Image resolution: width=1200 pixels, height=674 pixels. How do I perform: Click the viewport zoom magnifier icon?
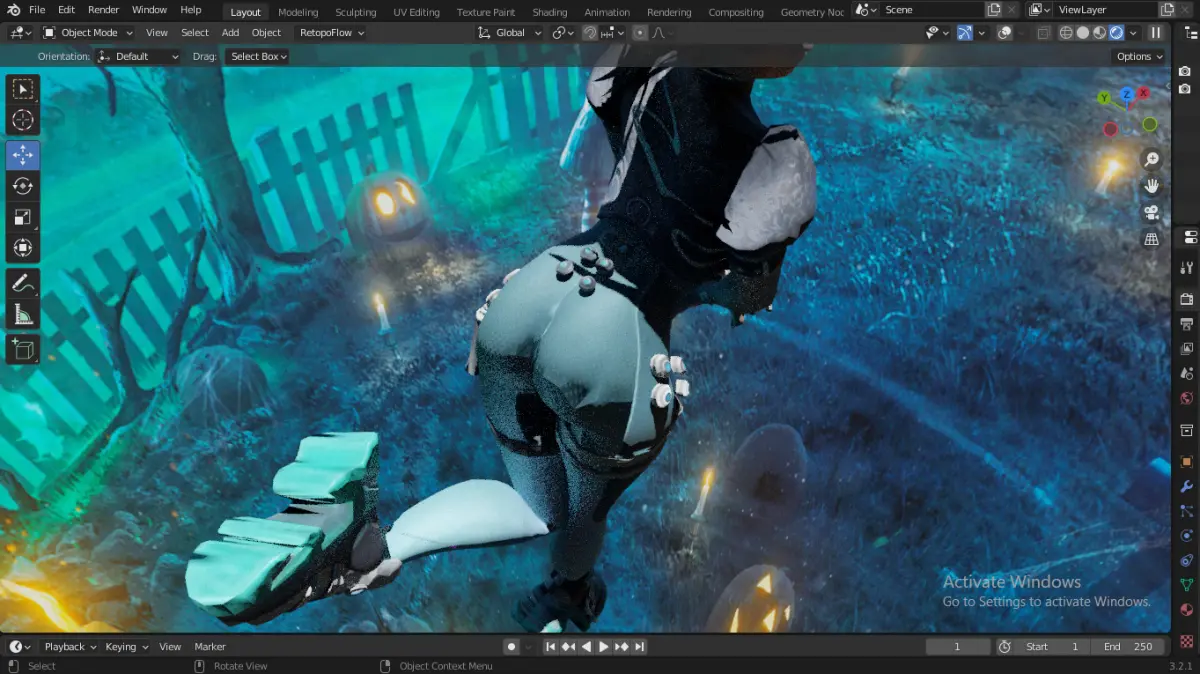[x=1151, y=160]
